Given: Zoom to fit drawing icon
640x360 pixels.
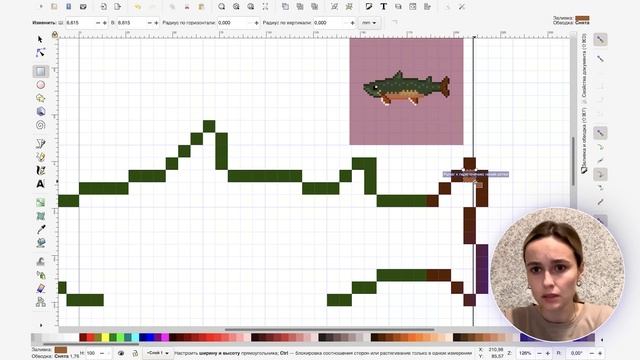Looking at the screenshot, I should 236,7.
